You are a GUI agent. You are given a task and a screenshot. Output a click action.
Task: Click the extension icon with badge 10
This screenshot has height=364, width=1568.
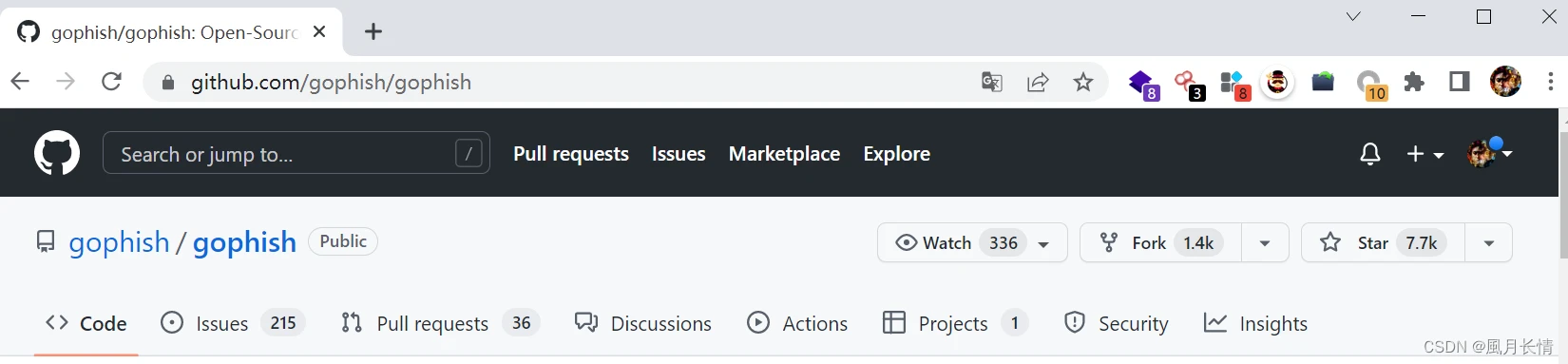1371,86
